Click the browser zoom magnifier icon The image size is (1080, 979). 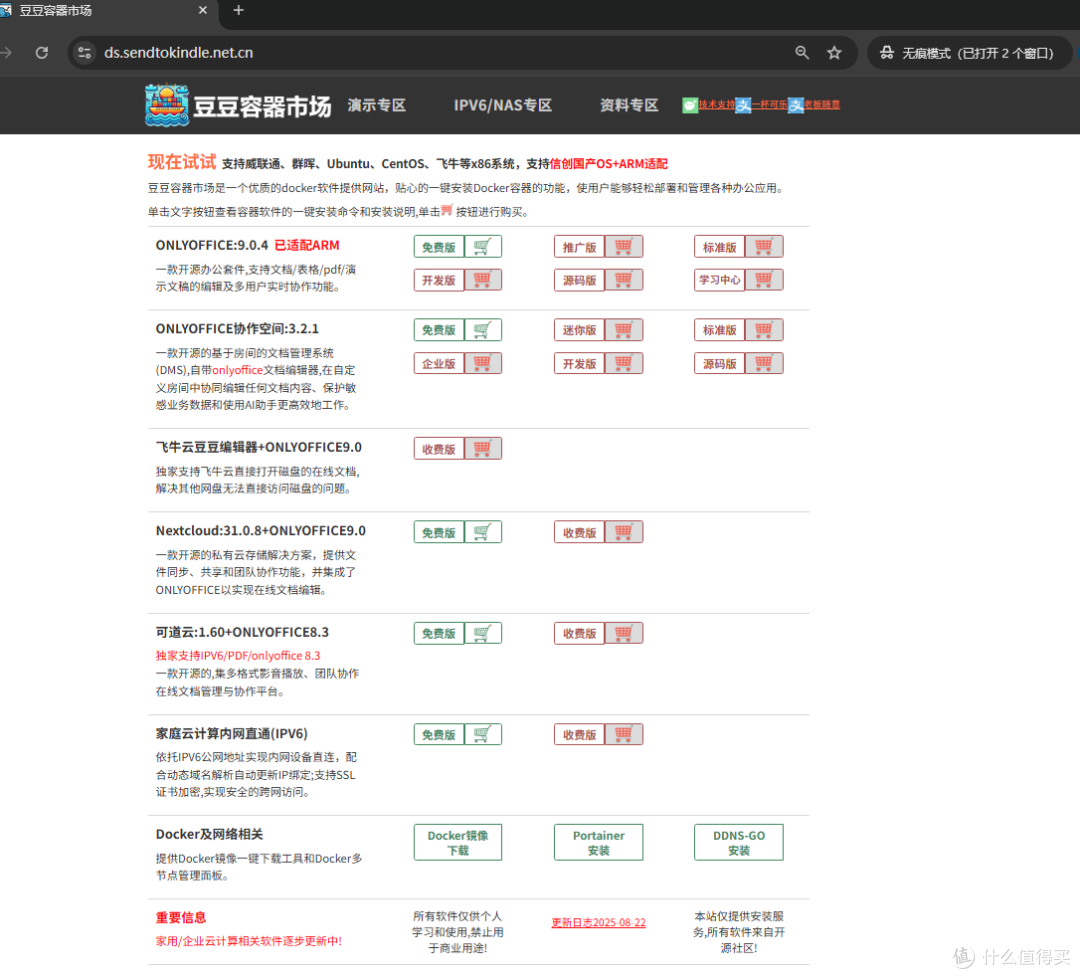pos(802,53)
